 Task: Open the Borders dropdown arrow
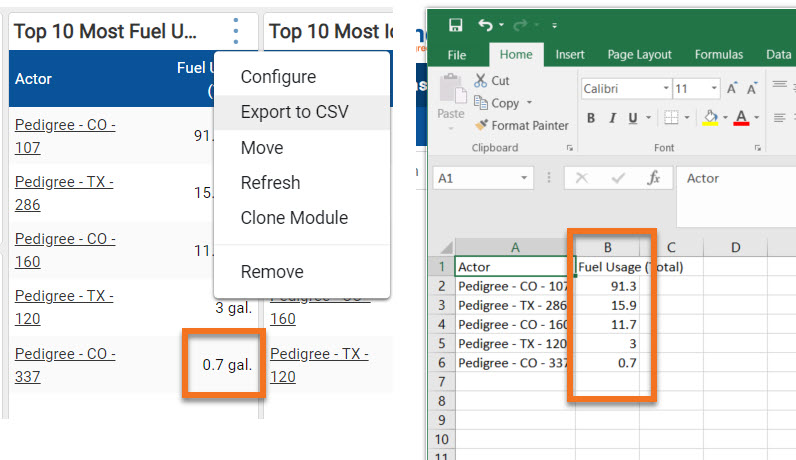687,118
